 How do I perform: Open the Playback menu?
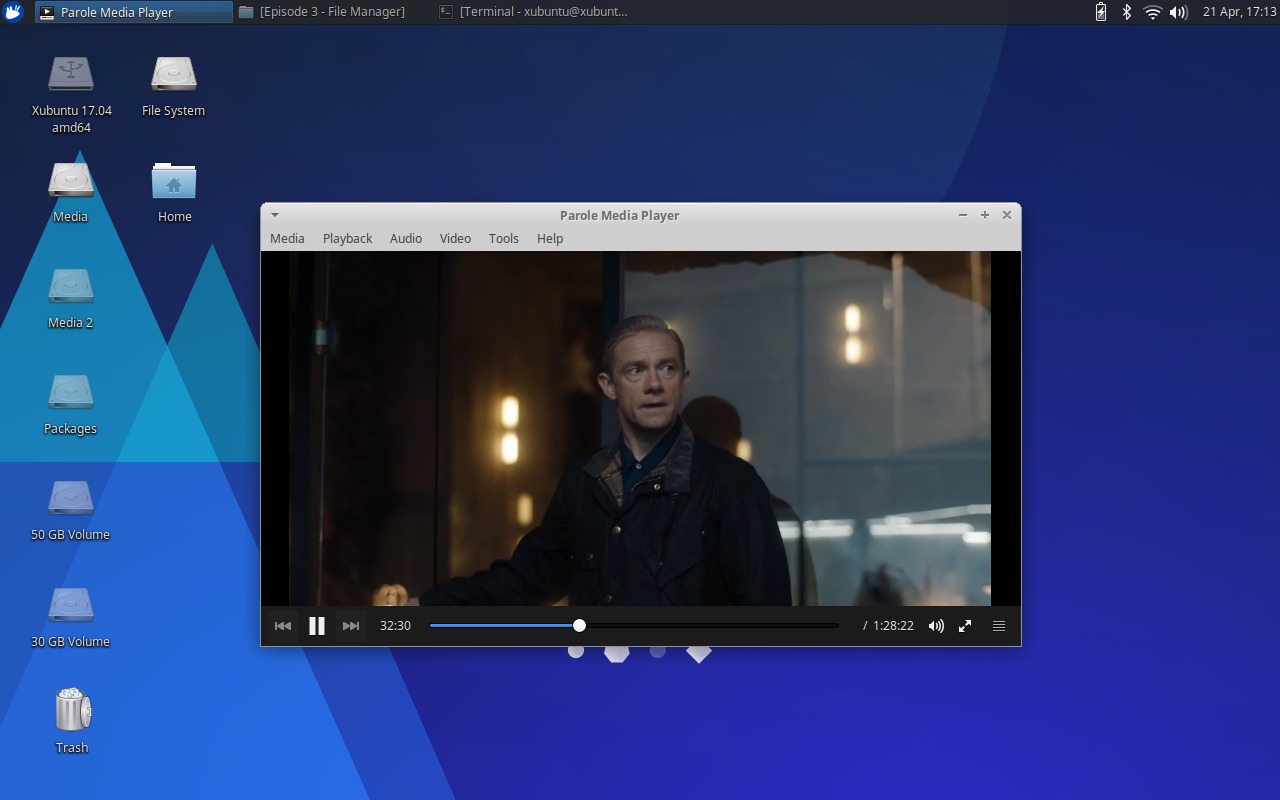point(347,238)
